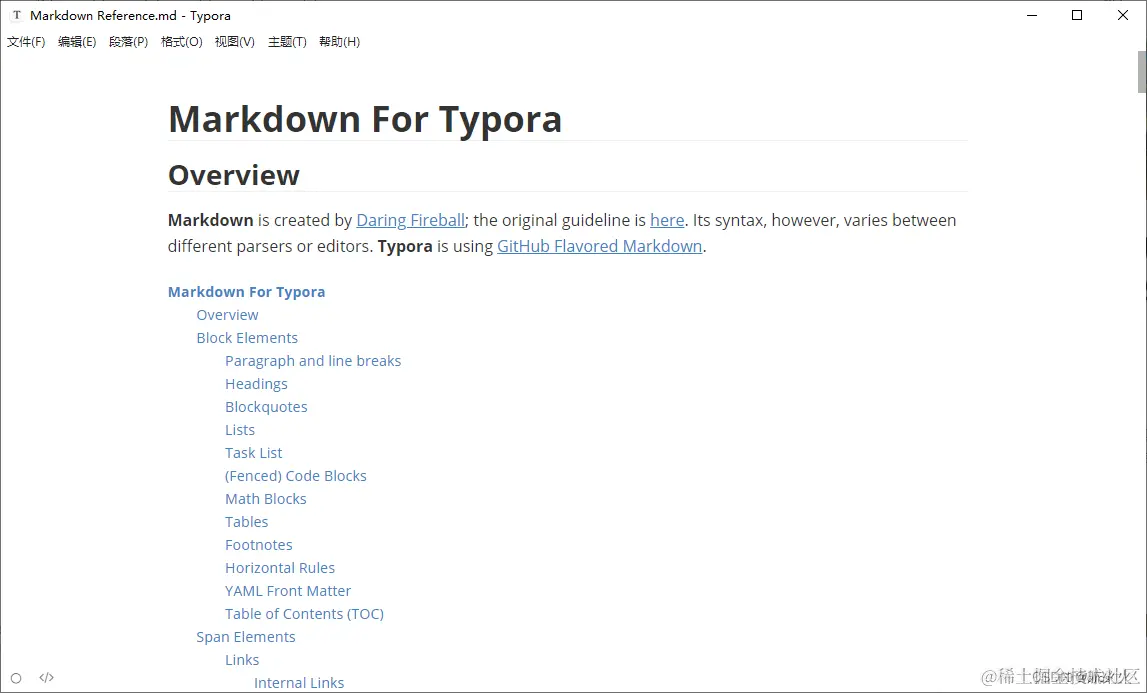Image resolution: width=1147 pixels, height=693 pixels.
Task: Place cursor in the Overview heading
Action: click(234, 176)
